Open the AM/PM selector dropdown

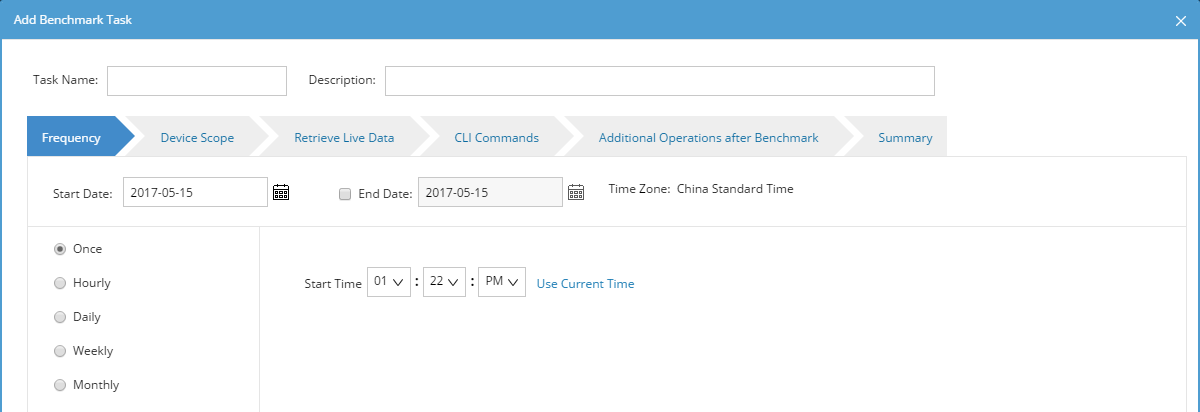[x=502, y=283]
